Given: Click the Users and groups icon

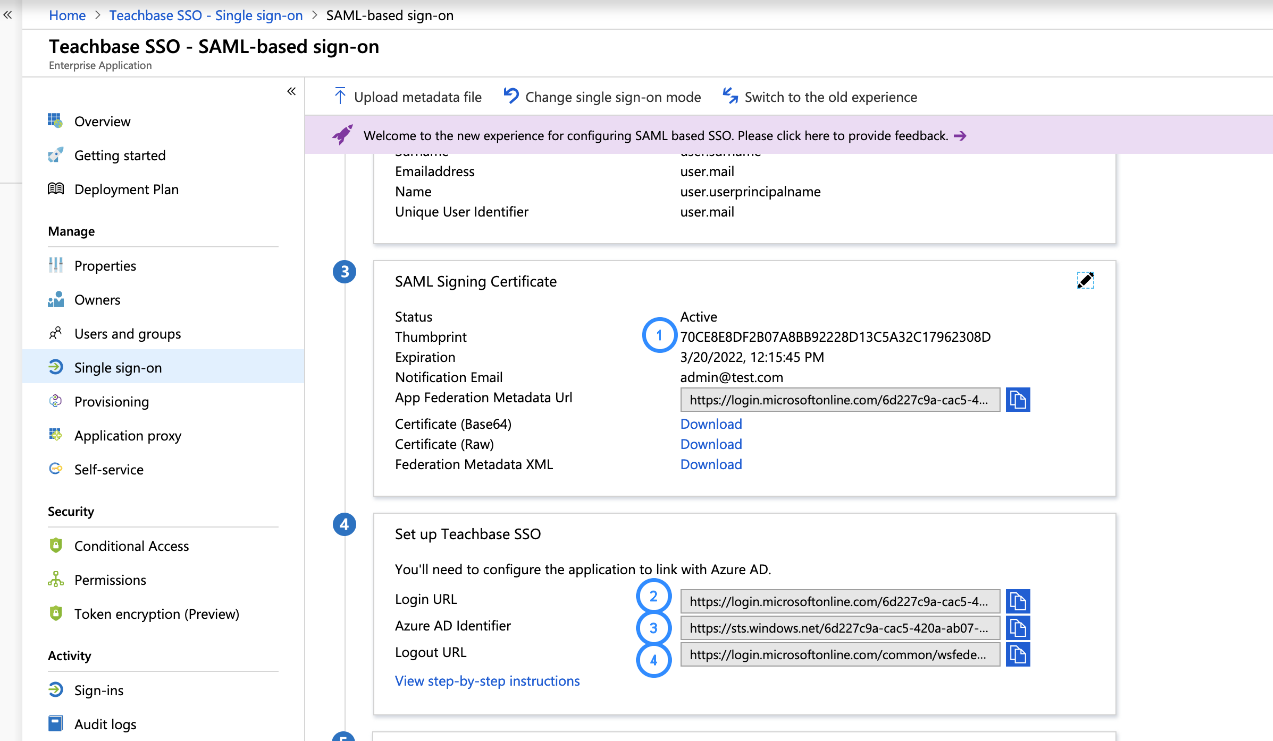Looking at the screenshot, I should coord(55,334).
